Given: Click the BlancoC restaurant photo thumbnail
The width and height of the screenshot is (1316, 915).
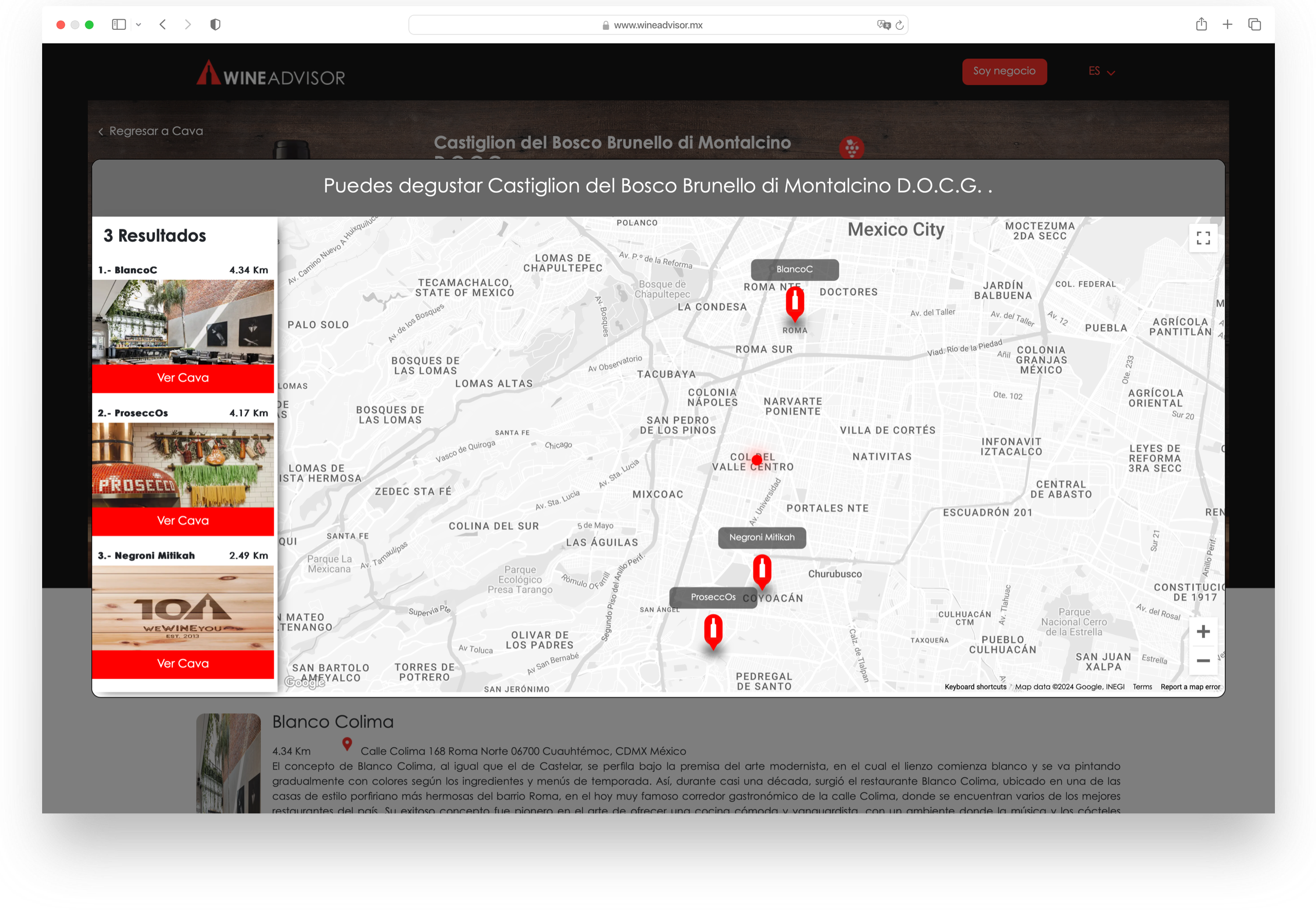Looking at the screenshot, I should tap(183, 322).
